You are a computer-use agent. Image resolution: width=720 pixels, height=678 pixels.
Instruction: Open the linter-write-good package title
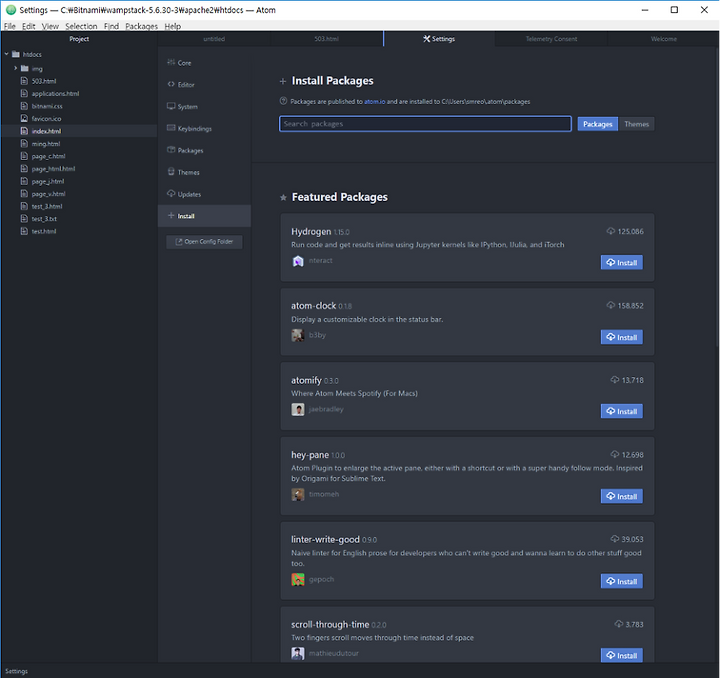click(x=325, y=539)
